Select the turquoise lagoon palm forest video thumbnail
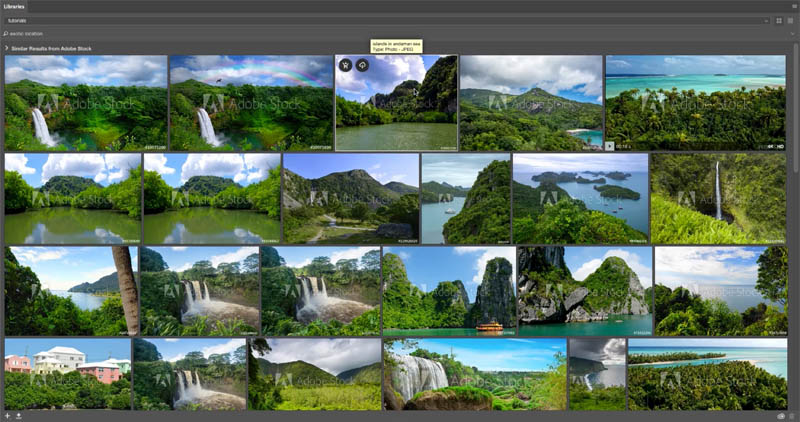 tap(696, 103)
